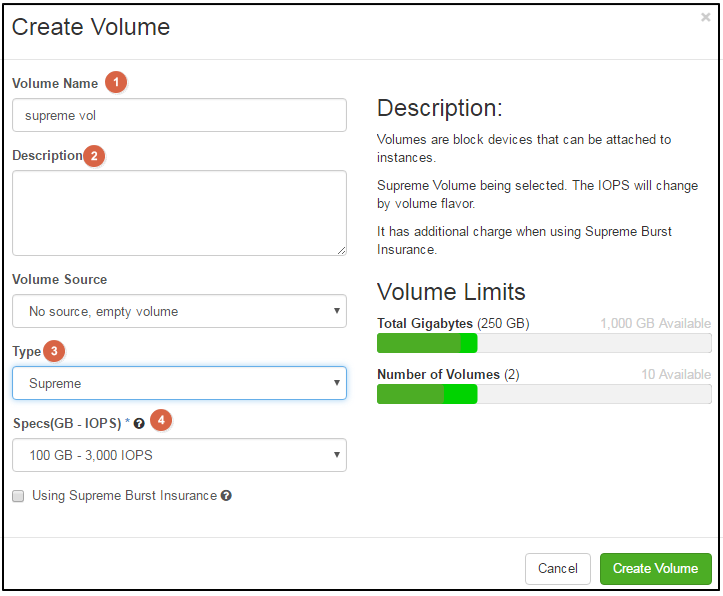Click the Create Volume green button
The image size is (723, 596).
coord(656,568)
